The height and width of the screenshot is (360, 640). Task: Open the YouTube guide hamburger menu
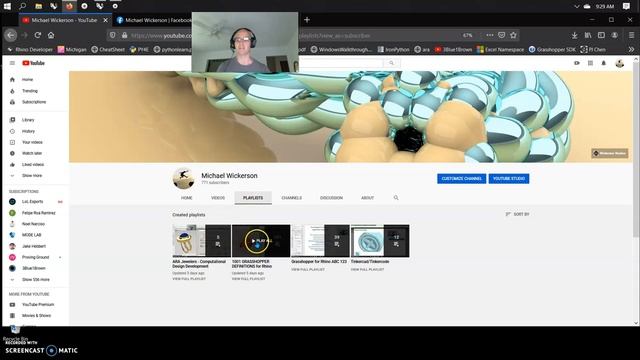click(x=12, y=63)
